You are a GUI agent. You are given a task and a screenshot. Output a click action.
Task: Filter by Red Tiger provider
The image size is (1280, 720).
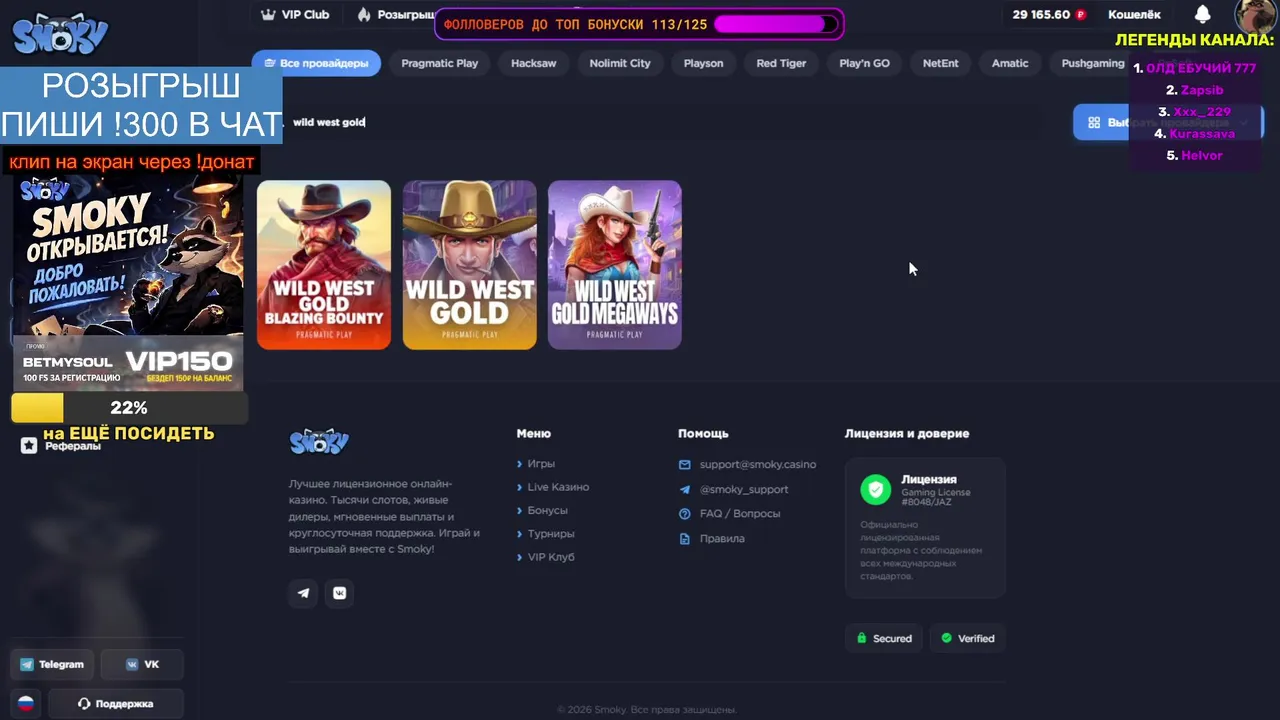pyautogui.click(x=781, y=63)
